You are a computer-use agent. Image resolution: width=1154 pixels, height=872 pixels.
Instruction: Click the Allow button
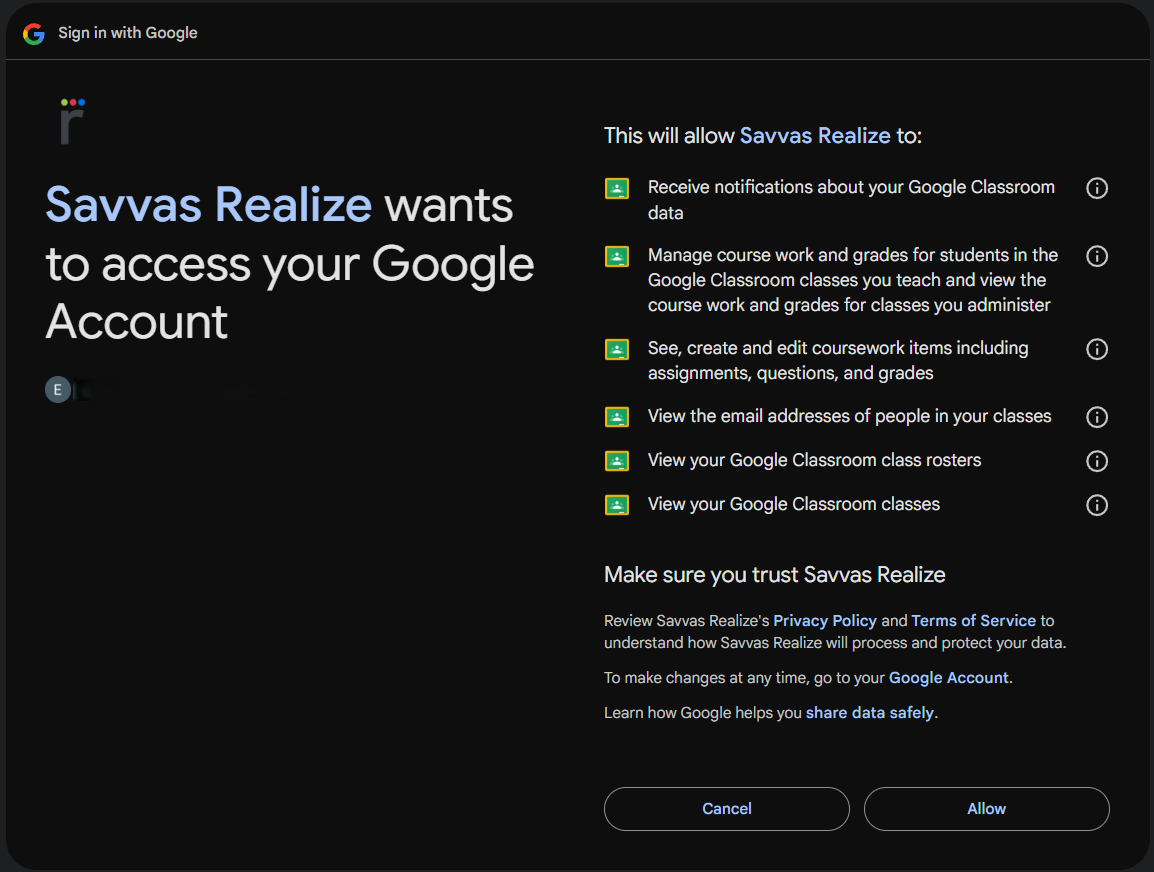(x=986, y=809)
